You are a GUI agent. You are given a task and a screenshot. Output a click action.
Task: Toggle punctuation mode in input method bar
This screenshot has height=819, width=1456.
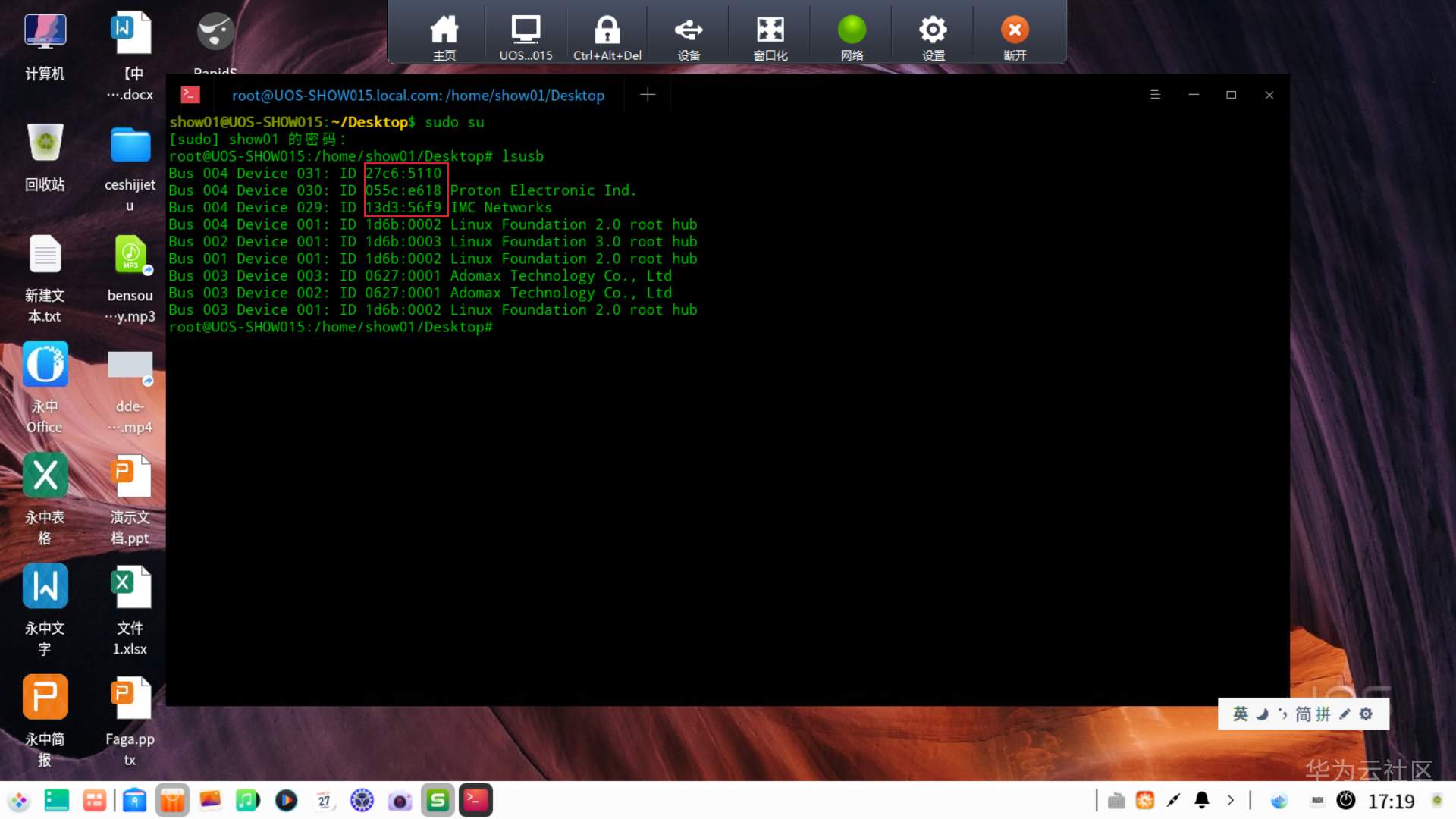tap(1282, 714)
